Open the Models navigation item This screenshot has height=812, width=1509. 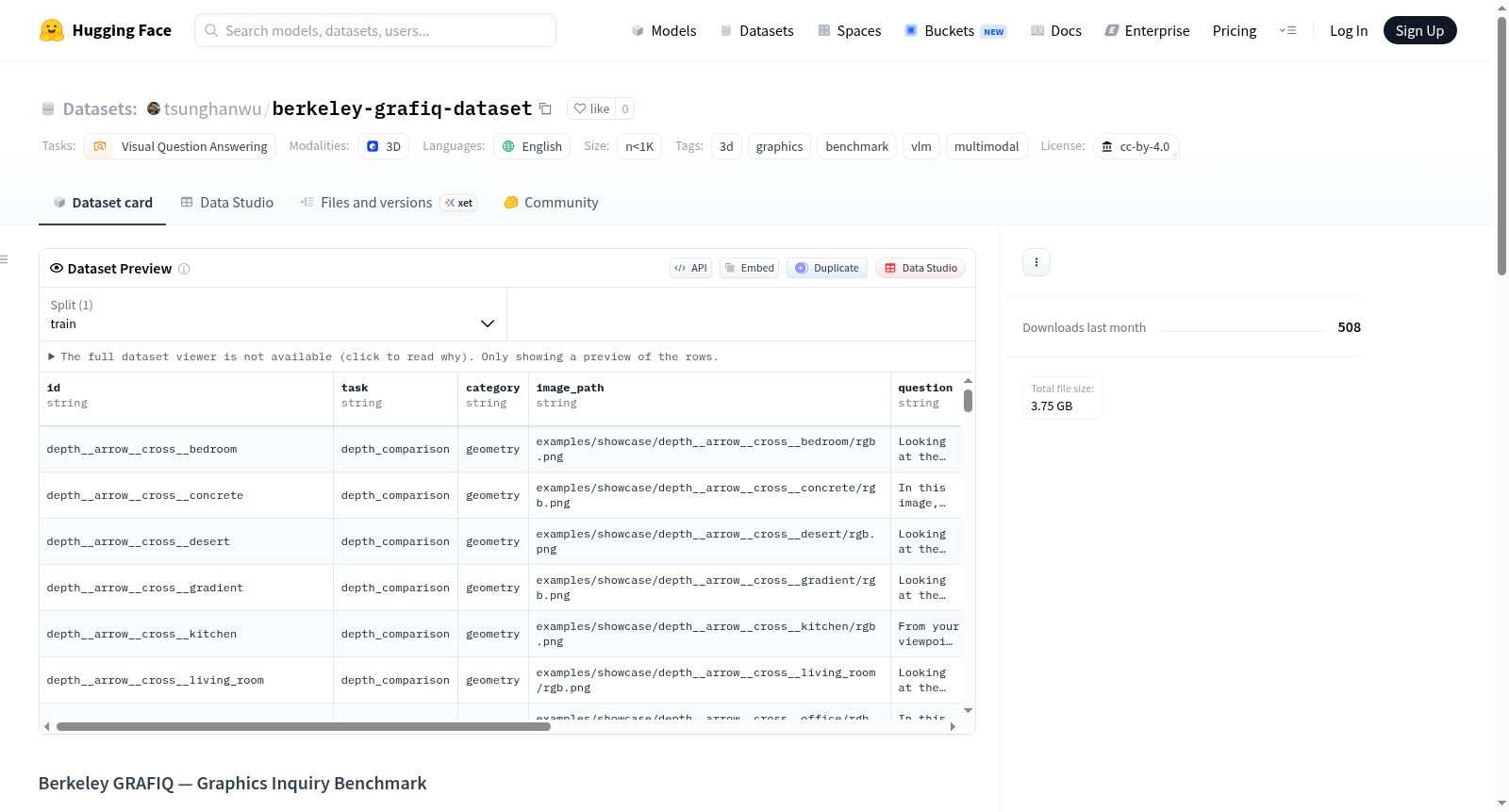pyautogui.click(x=664, y=30)
